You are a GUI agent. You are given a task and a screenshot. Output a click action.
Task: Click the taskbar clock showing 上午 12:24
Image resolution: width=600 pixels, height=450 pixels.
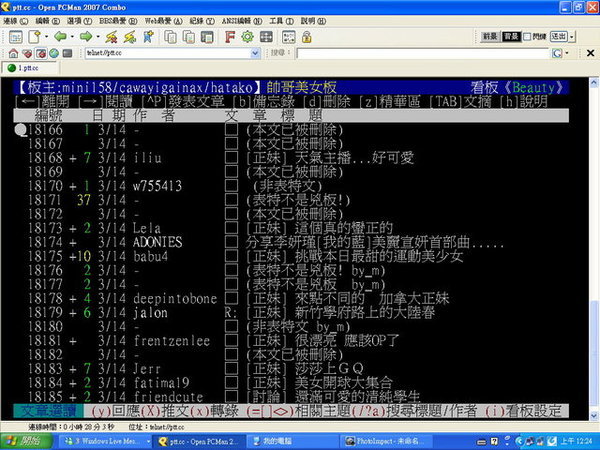pyautogui.click(x=577, y=441)
